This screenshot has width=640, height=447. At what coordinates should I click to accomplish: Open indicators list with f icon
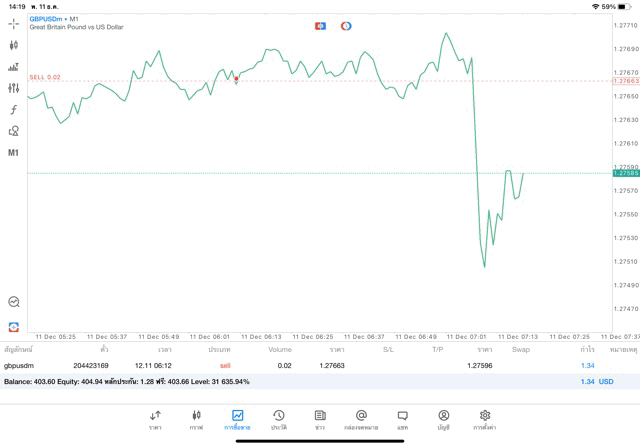14,109
